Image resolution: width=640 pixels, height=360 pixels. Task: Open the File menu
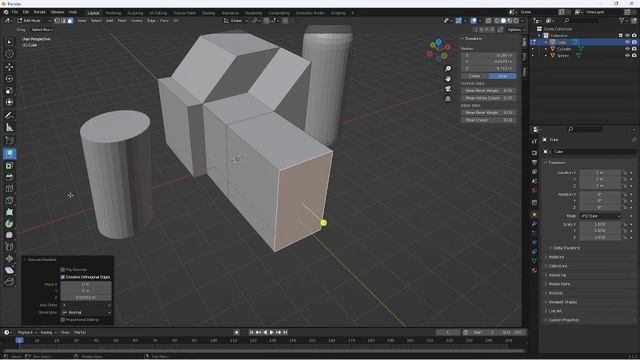click(15, 12)
